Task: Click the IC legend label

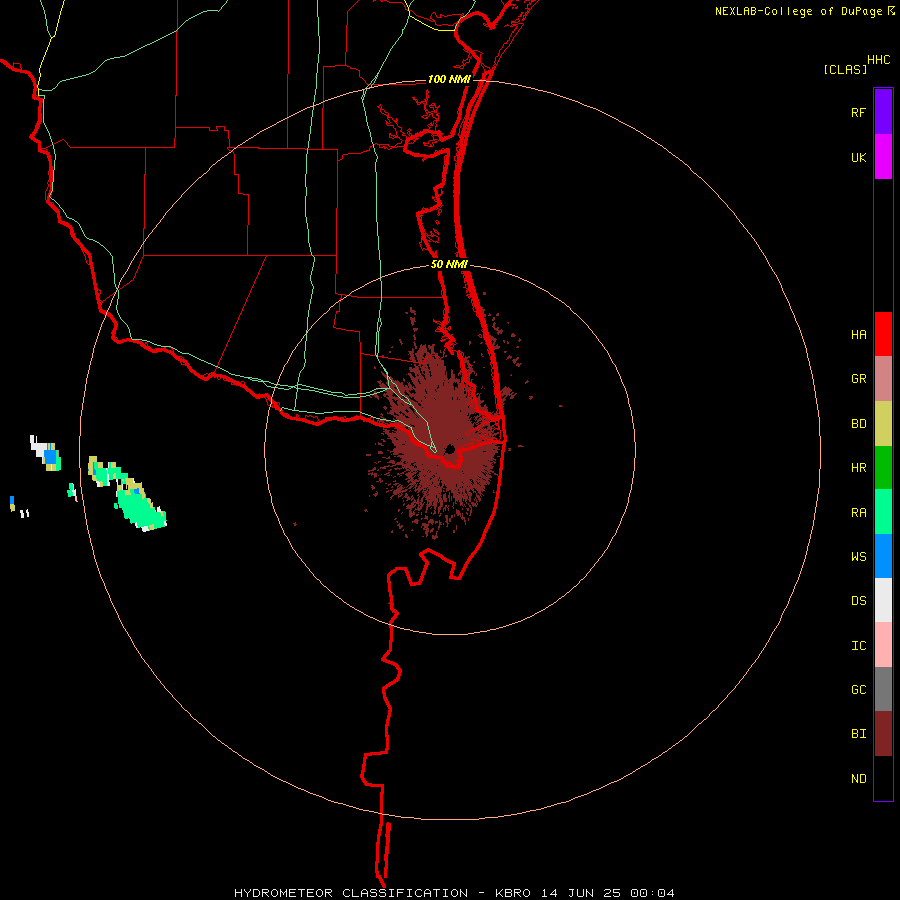Action: click(x=858, y=646)
